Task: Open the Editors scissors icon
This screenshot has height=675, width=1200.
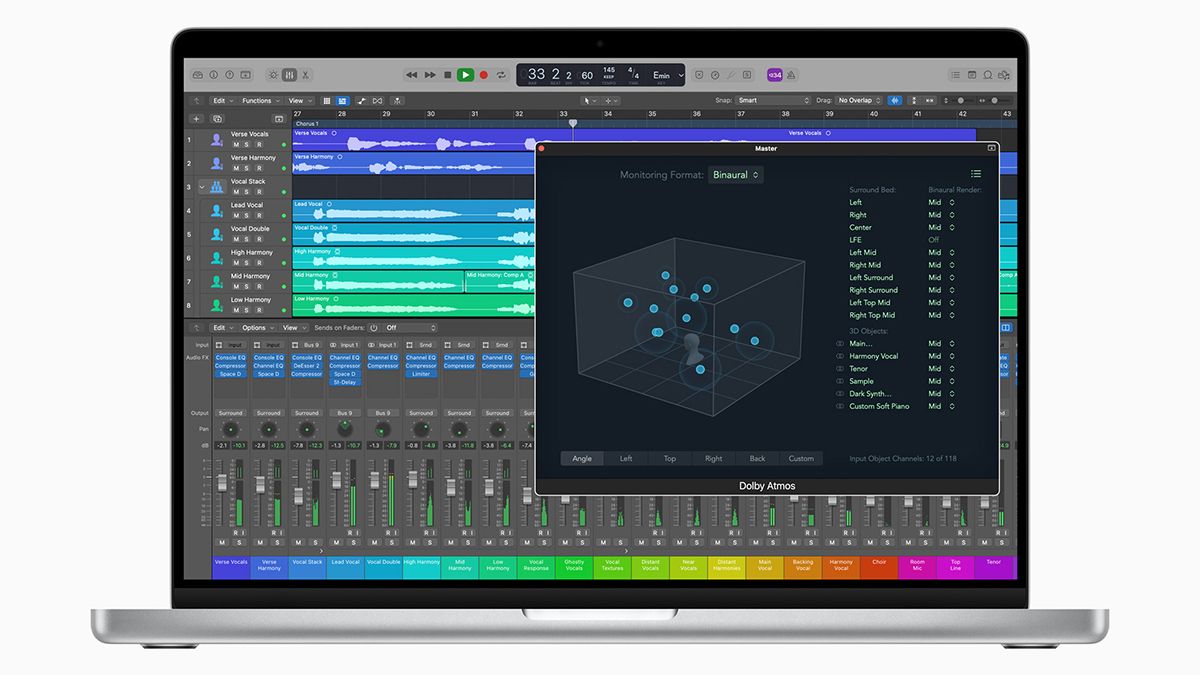Action: point(305,75)
